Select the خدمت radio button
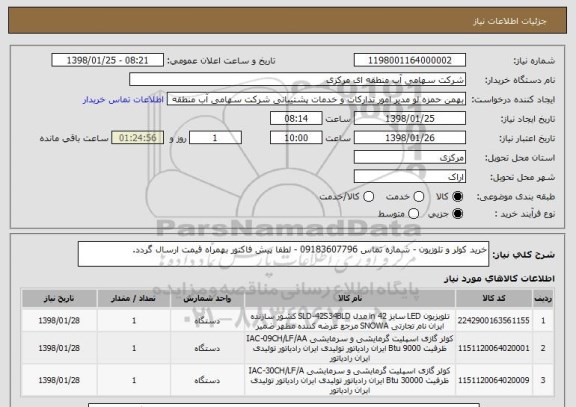The width and height of the screenshot is (576, 407). 419,197
